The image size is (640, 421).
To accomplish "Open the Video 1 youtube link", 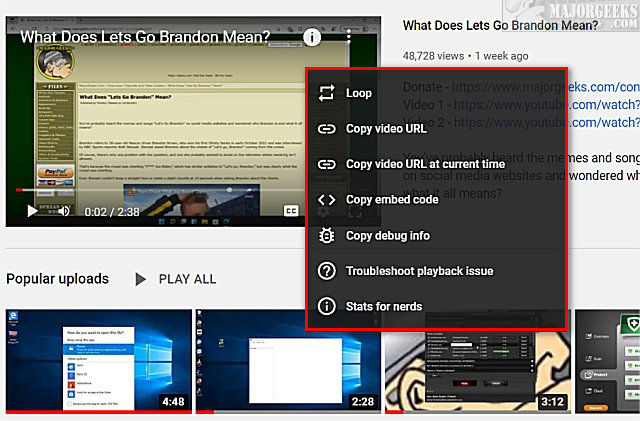I will (x=547, y=105).
